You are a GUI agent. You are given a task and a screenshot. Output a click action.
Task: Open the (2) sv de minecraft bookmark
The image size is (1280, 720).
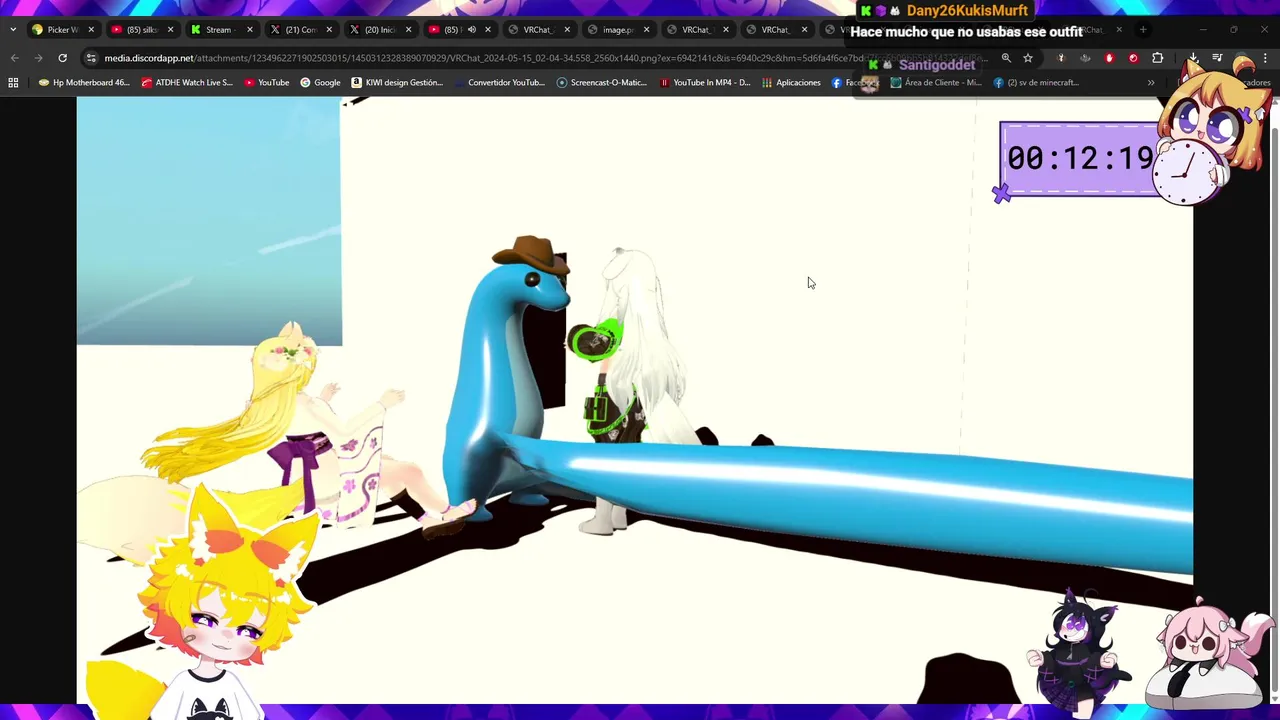point(1036,83)
